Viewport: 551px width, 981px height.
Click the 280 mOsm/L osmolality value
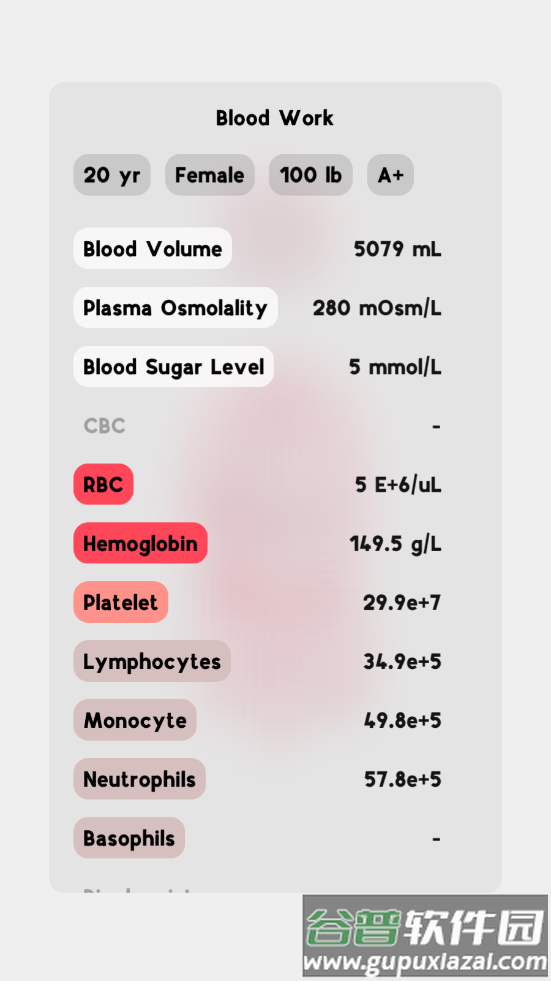(377, 308)
